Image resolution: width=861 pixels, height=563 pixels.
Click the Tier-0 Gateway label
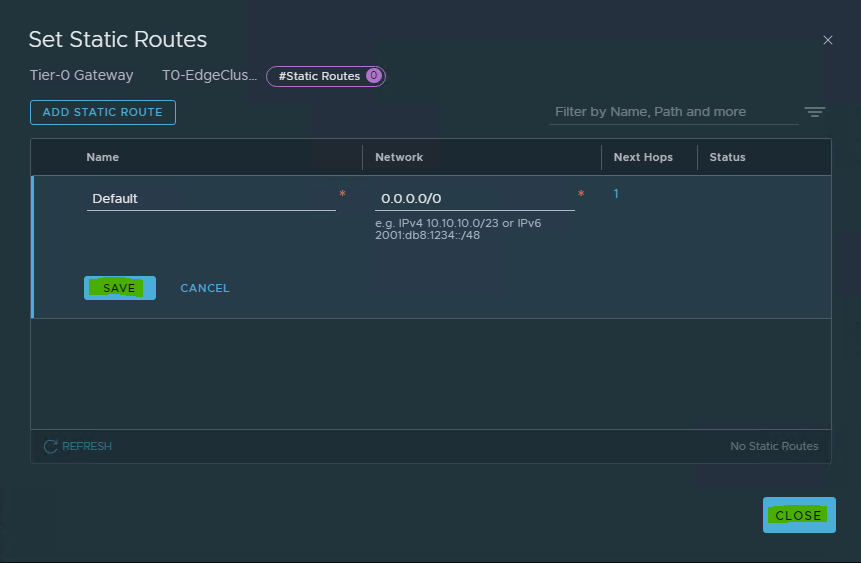(x=81, y=75)
